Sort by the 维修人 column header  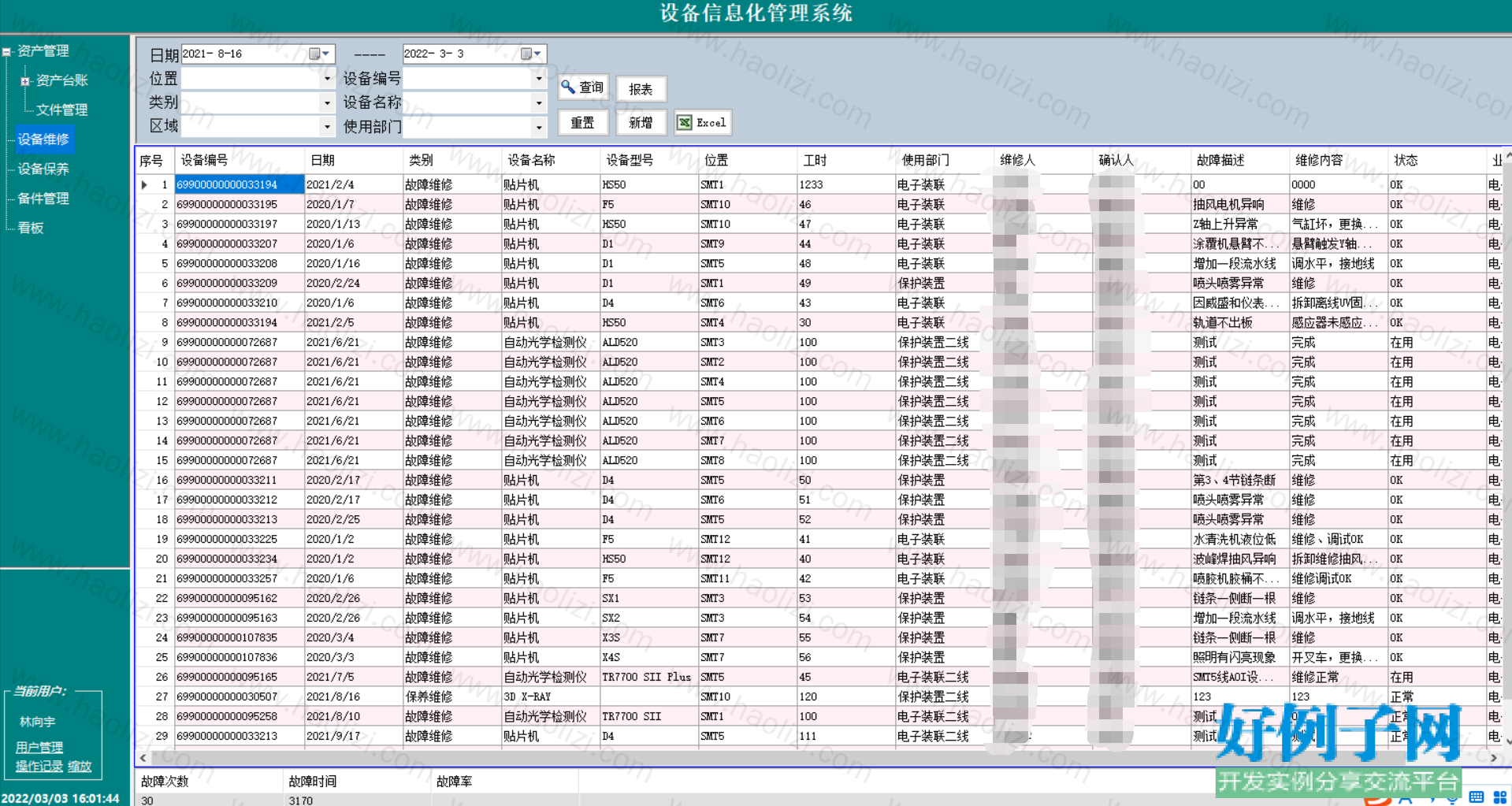tap(1043, 160)
